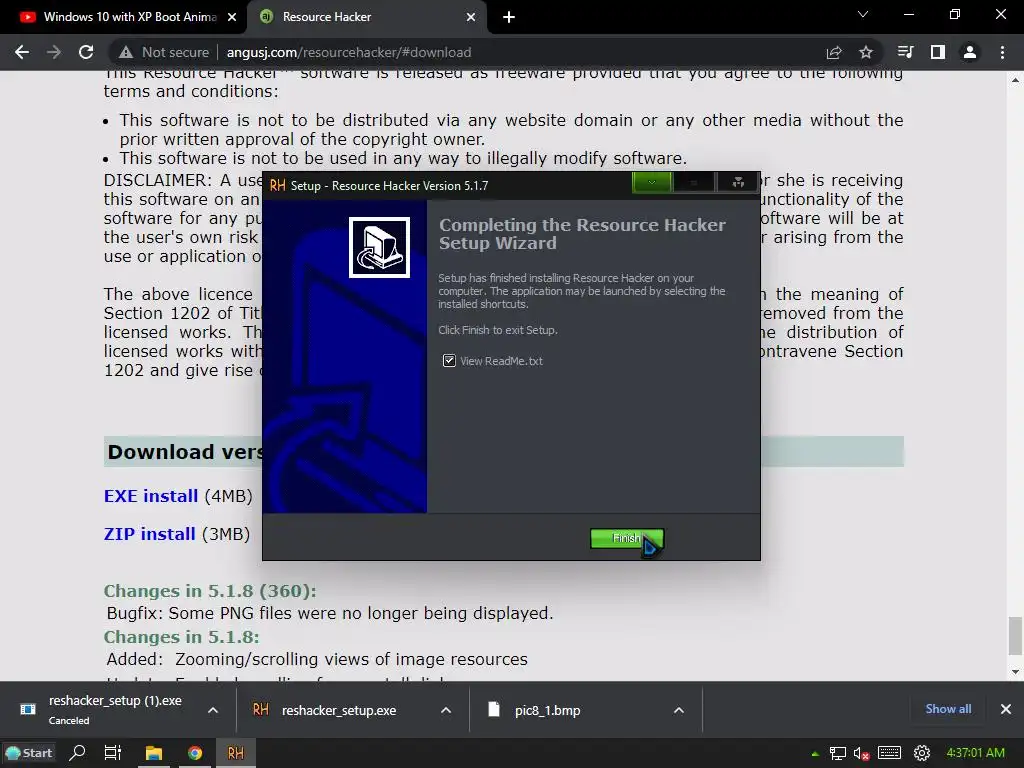This screenshot has height=768, width=1024.
Task: Open a new browser tab
Action: point(509,17)
